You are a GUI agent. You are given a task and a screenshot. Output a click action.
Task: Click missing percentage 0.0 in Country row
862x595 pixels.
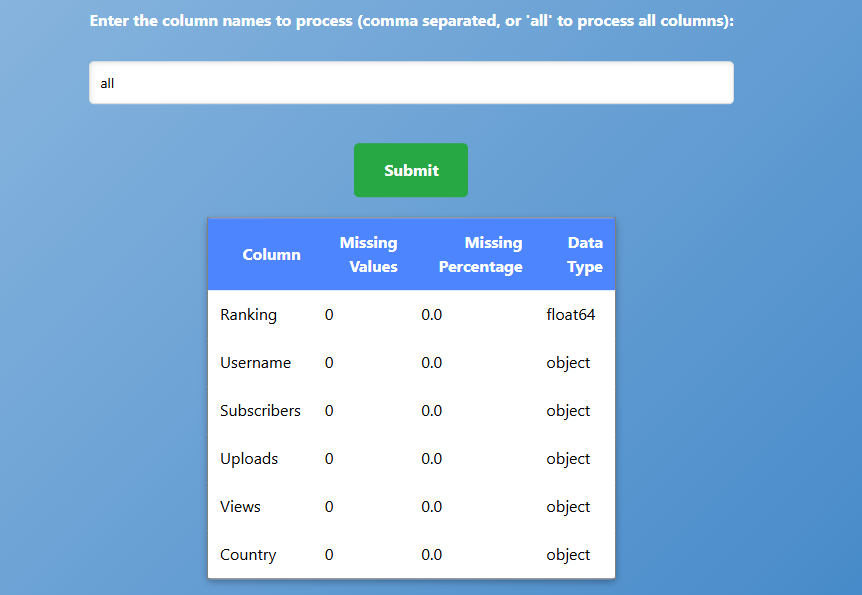[432, 554]
